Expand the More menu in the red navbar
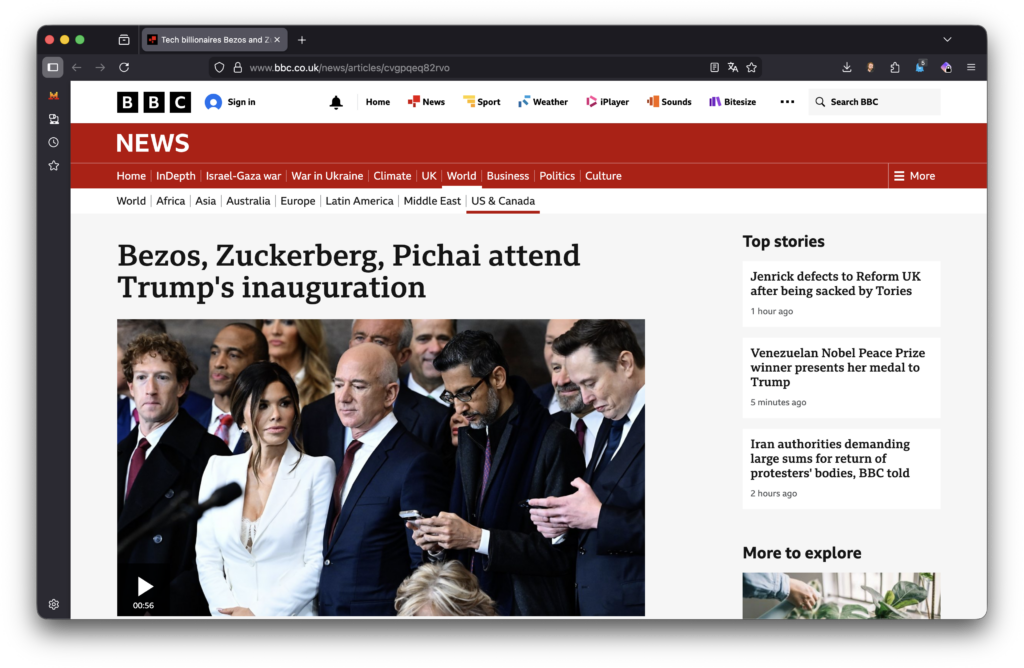The width and height of the screenshot is (1024, 668). (914, 175)
